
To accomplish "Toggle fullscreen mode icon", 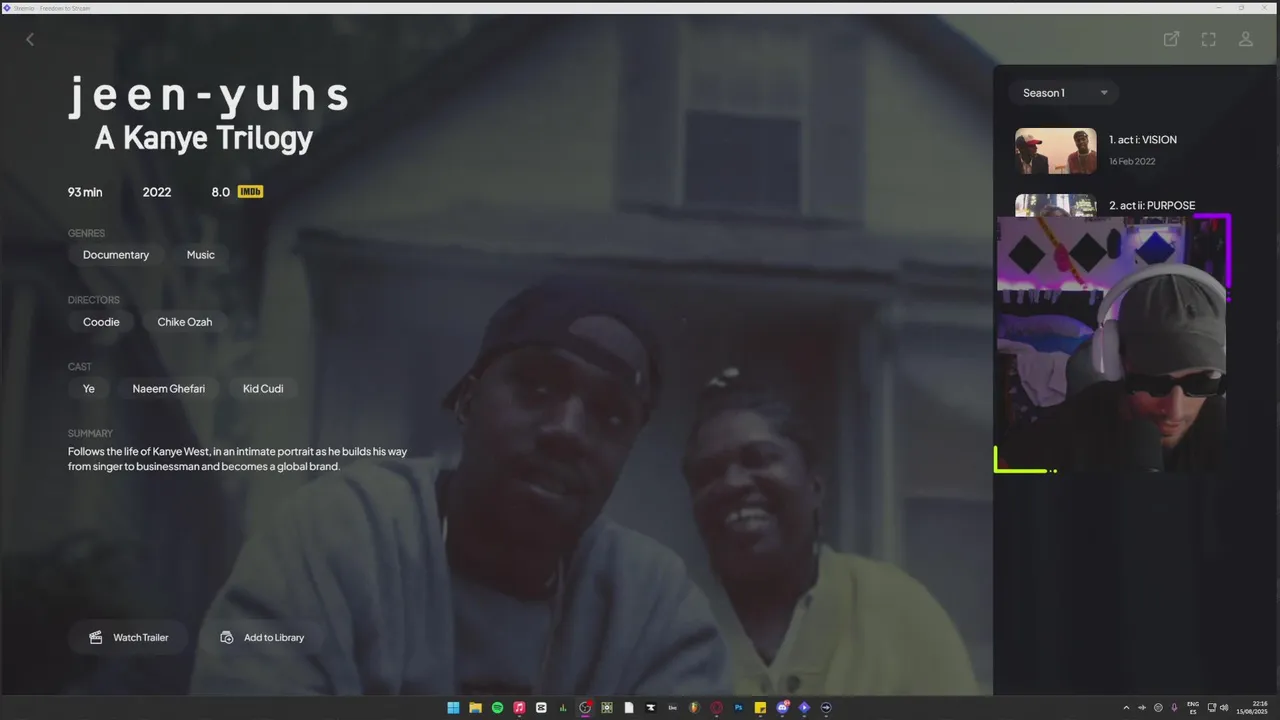I will tap(1208, 39).
